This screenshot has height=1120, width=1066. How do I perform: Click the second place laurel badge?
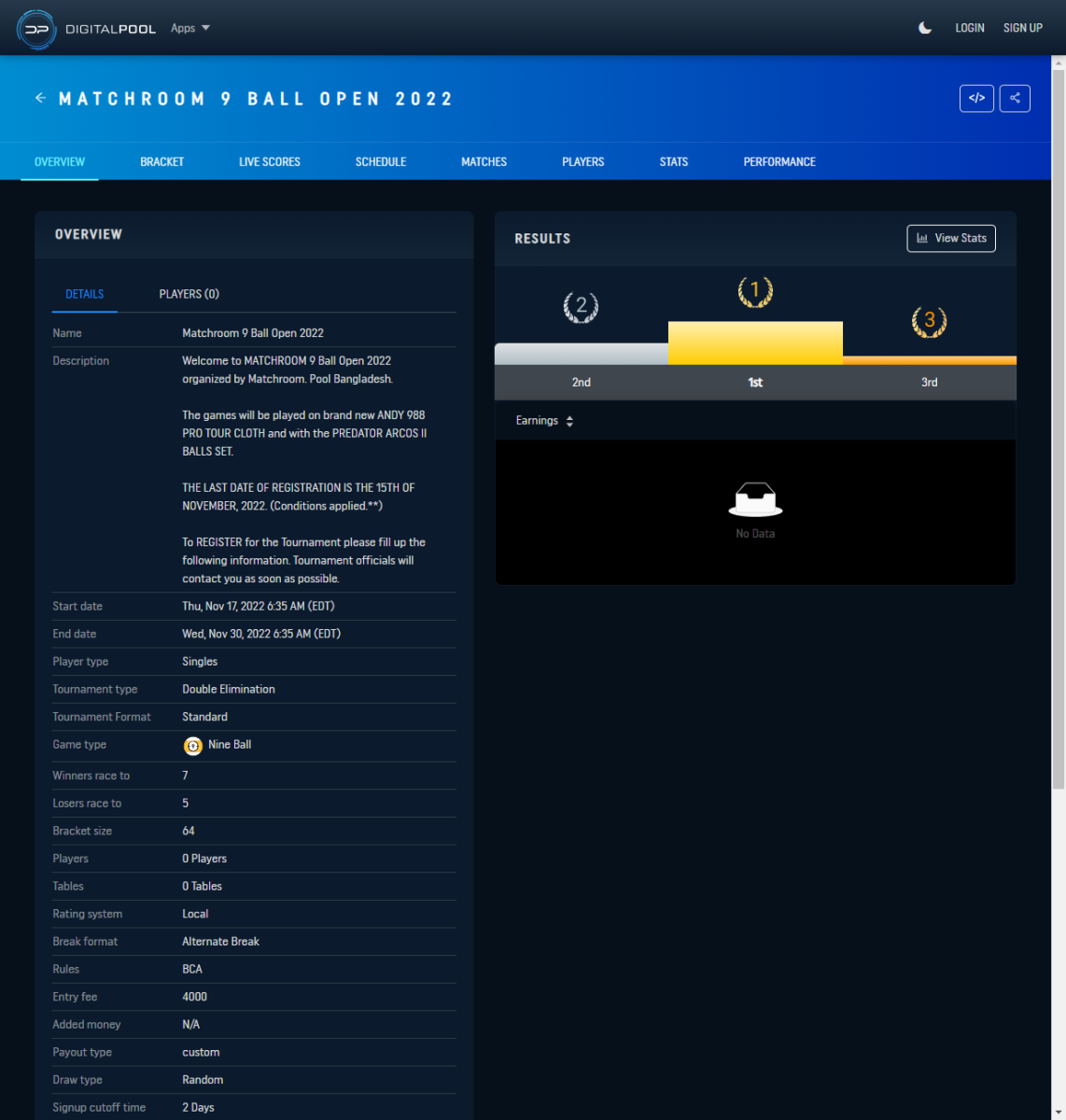click(581, 306)
